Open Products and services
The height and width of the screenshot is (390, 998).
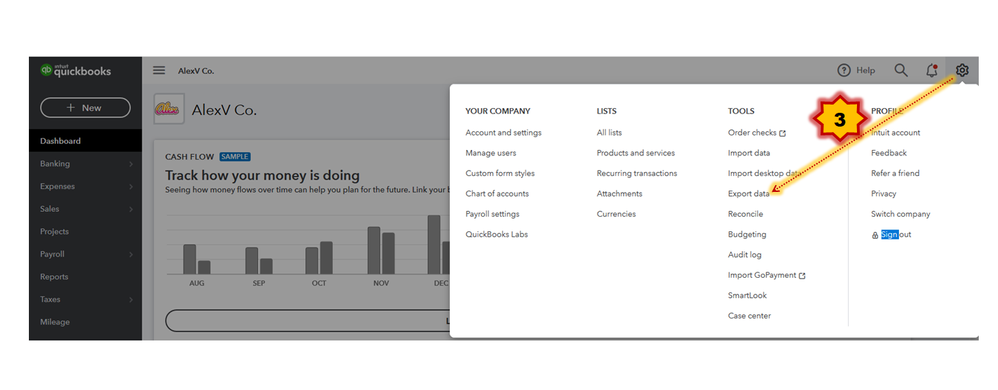tap(636, 153)
